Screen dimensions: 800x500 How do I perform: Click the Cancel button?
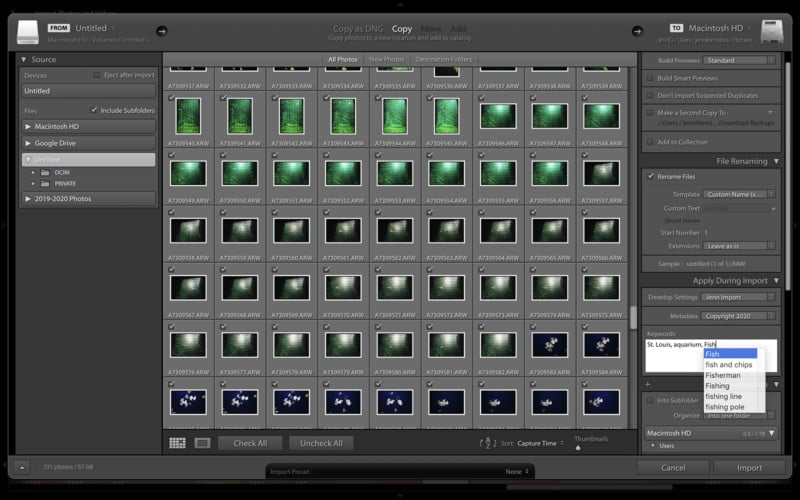pos(673,468)
